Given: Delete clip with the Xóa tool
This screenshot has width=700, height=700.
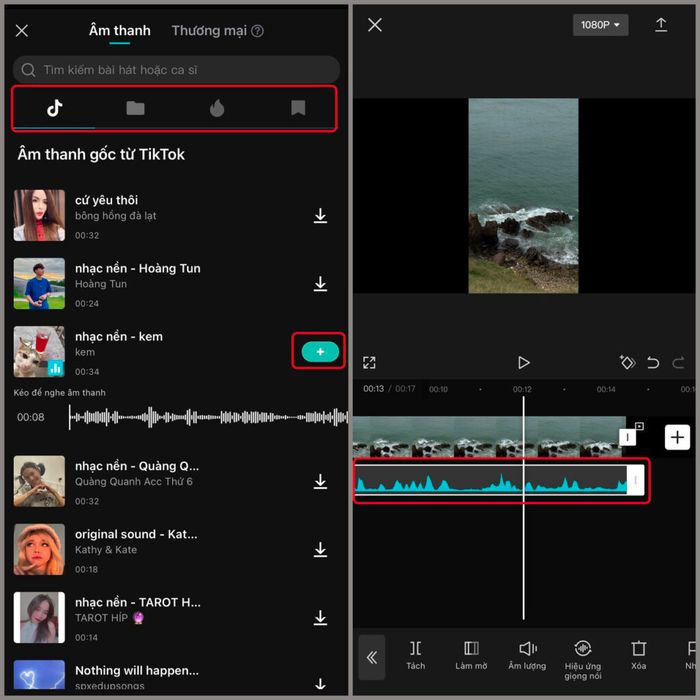Looking at the screenshot, I should click(x=639, y=654).
